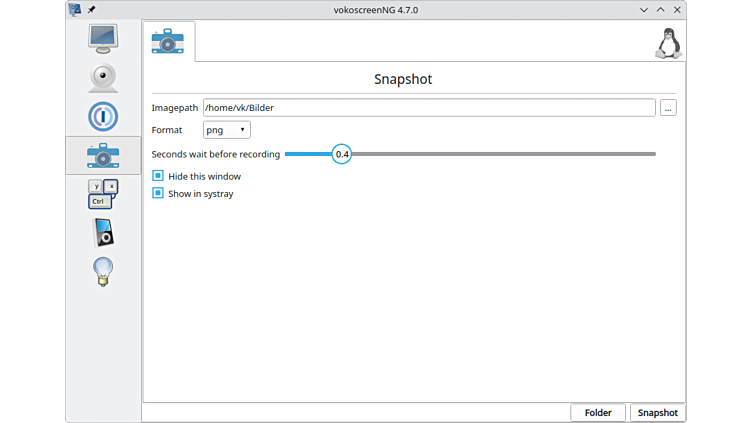Click the light bulb help icon
The width and height of the screenshot is (752, 423).
pos(103,271)
